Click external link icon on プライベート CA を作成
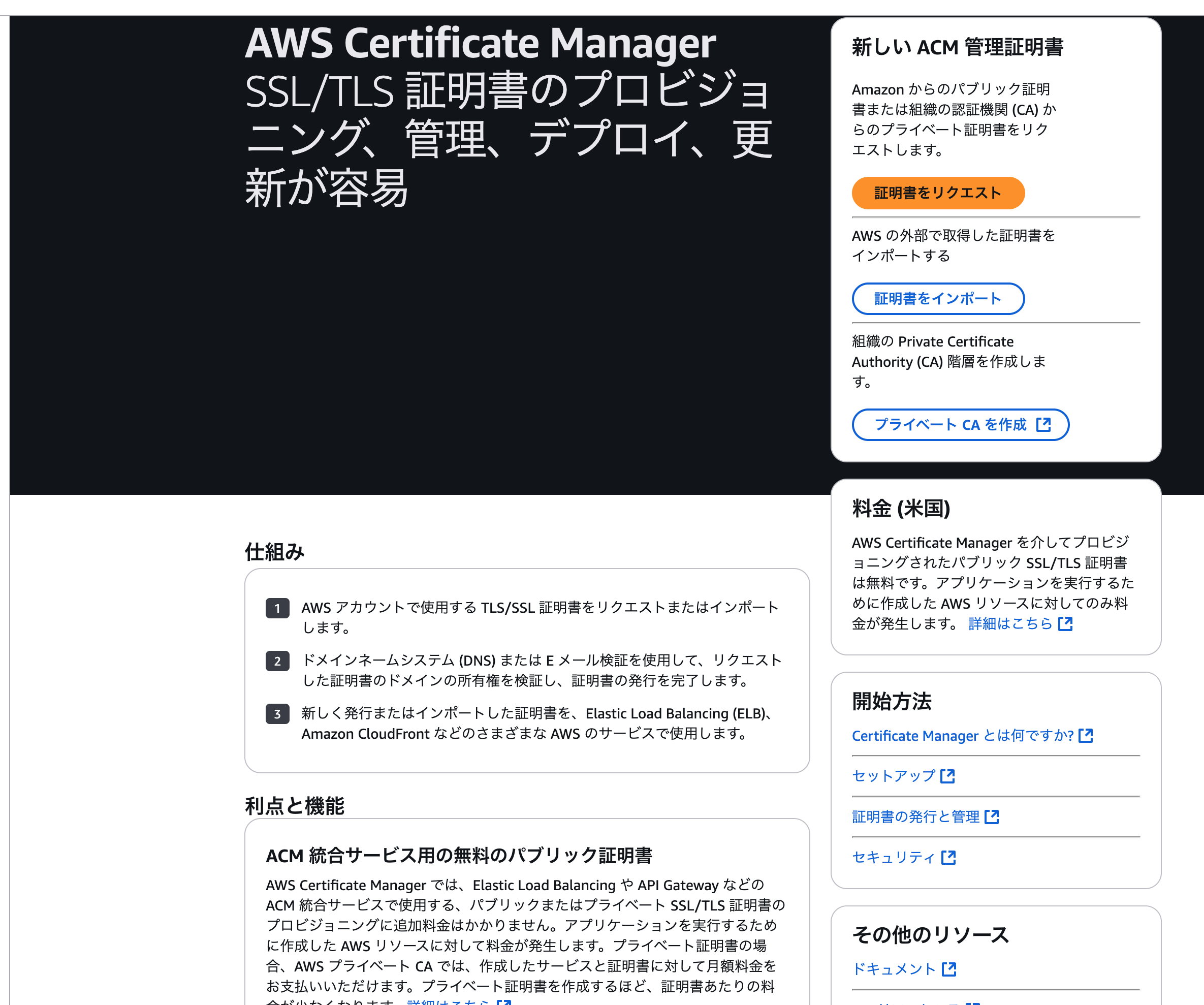1204x1005 pixels. (1043, 424)
